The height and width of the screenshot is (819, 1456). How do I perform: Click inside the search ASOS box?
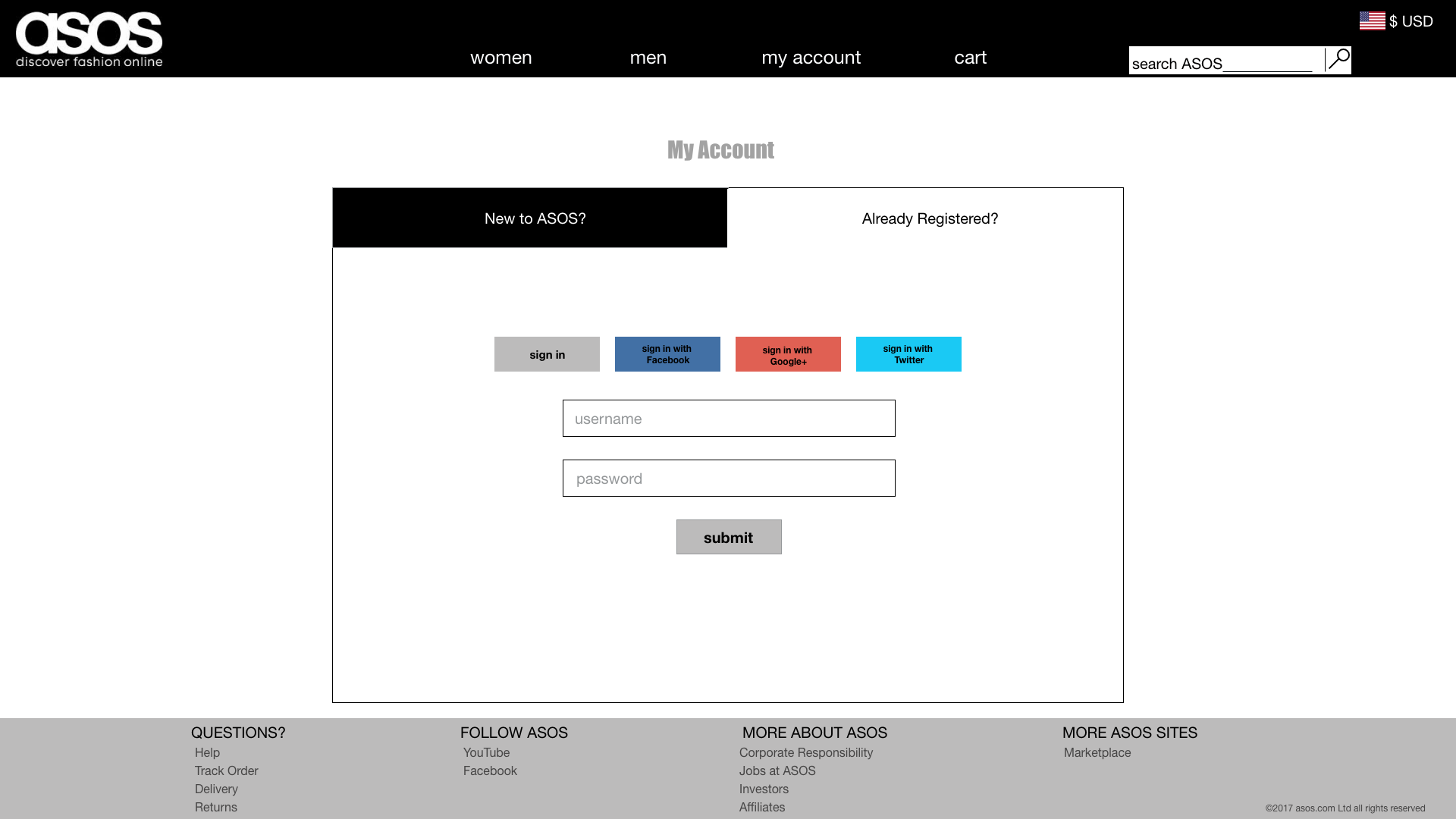[x=1225, y=62]
